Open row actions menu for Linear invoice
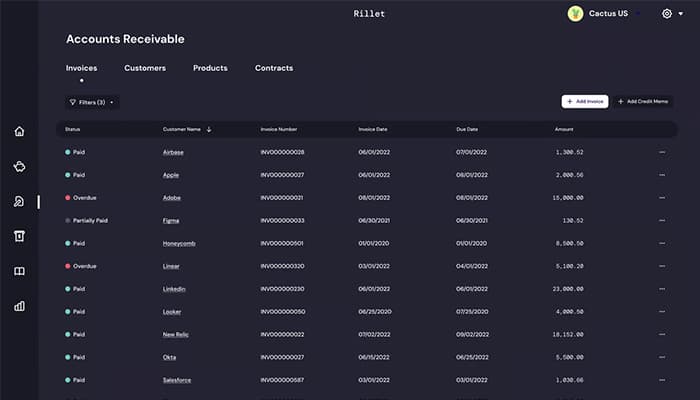This screenshot has height=400, width=700. point(662,266)
